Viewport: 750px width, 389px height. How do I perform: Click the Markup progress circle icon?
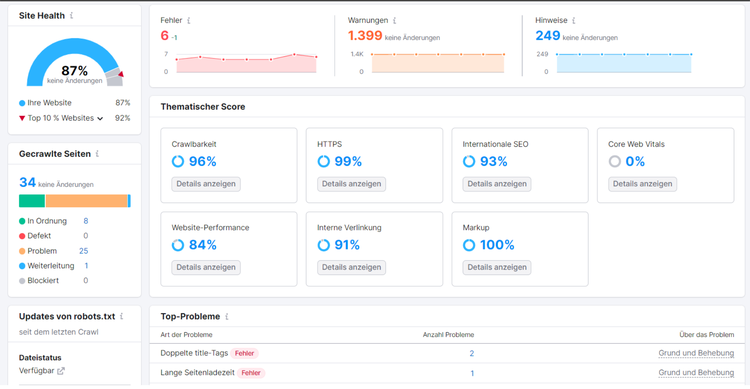(469, 245)
